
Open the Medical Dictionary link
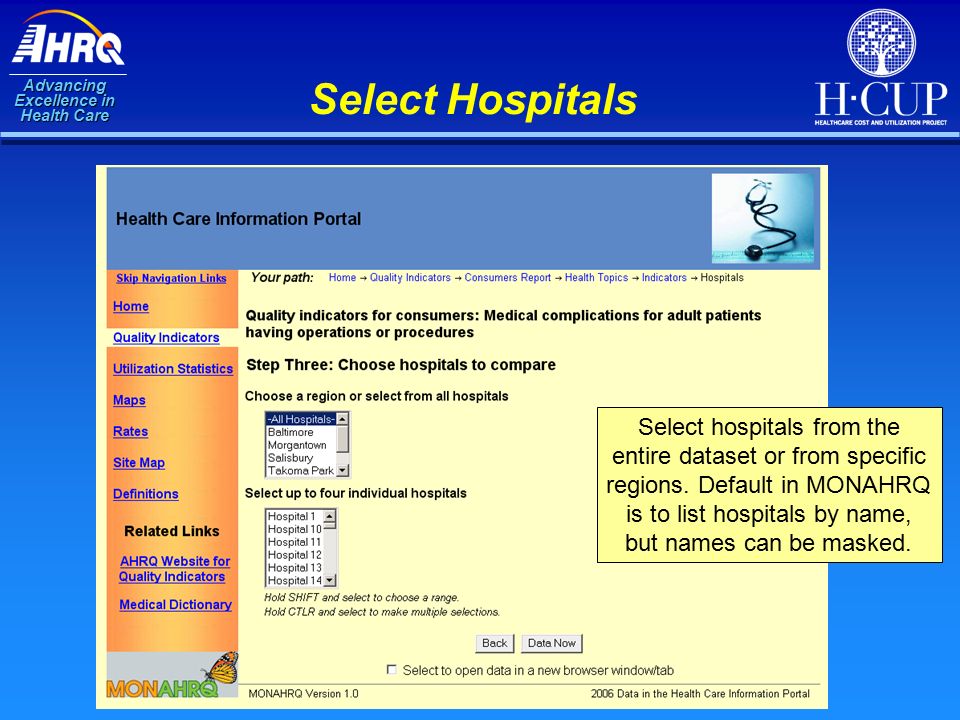[x=175, y=604]
